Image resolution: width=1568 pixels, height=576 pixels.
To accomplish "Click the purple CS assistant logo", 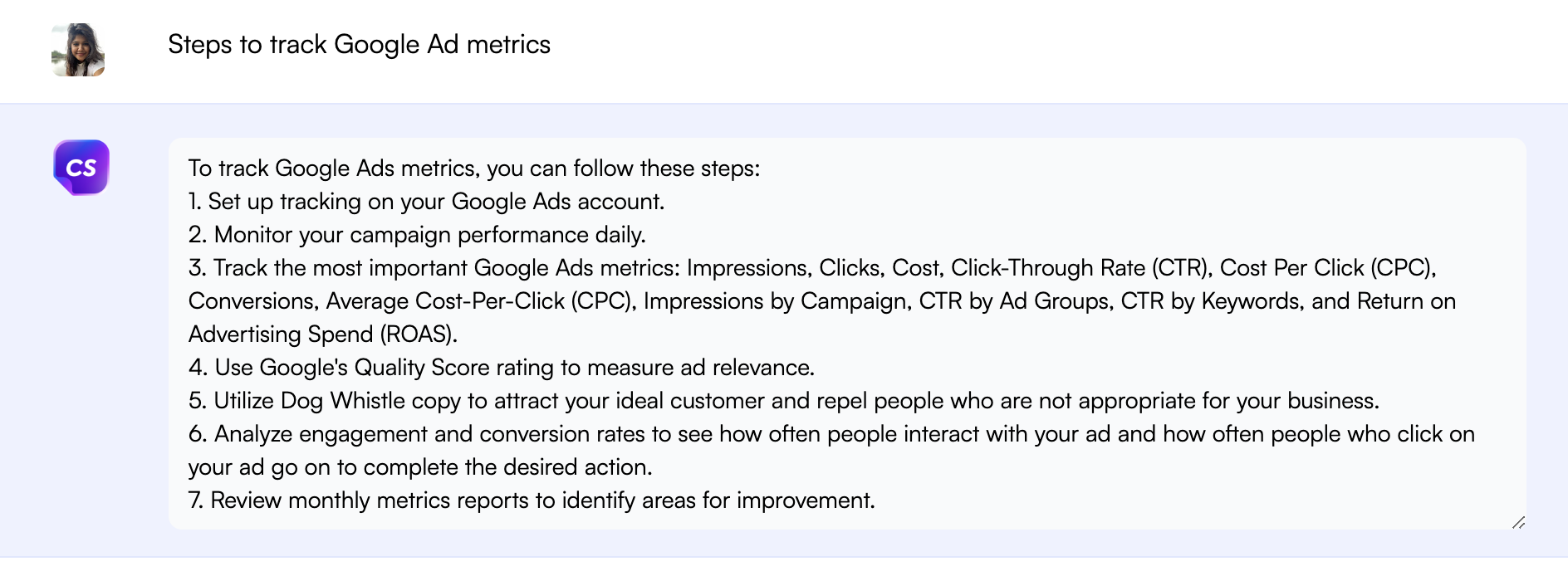I will click(x=81, y=168).
